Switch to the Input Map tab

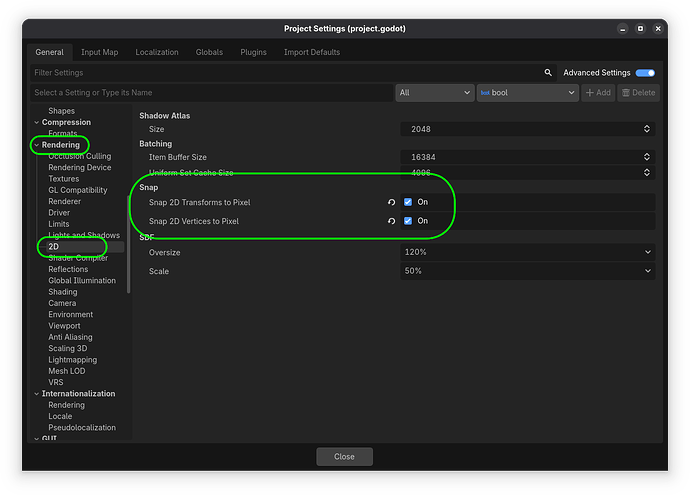(99, 52)
